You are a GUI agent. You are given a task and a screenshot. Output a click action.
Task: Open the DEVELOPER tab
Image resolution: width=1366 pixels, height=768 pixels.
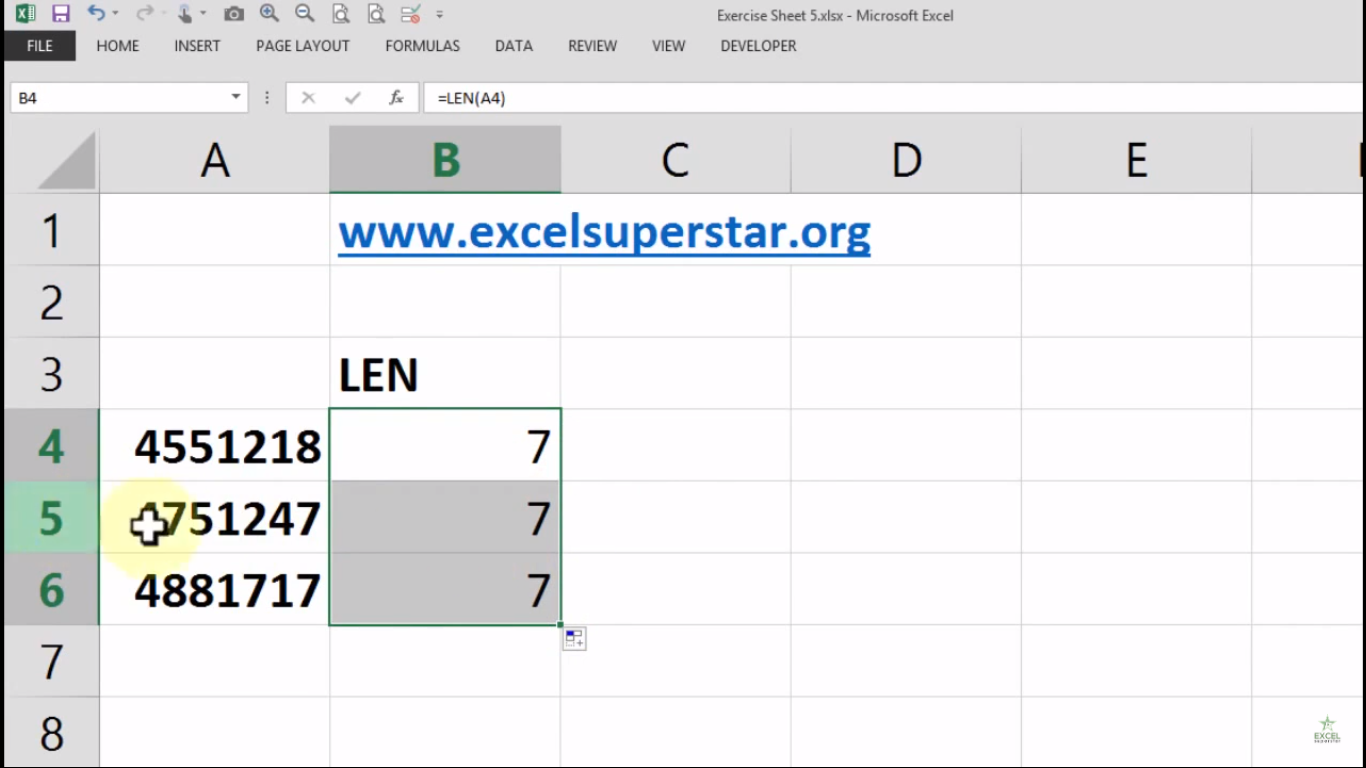[x=759, y=46]
